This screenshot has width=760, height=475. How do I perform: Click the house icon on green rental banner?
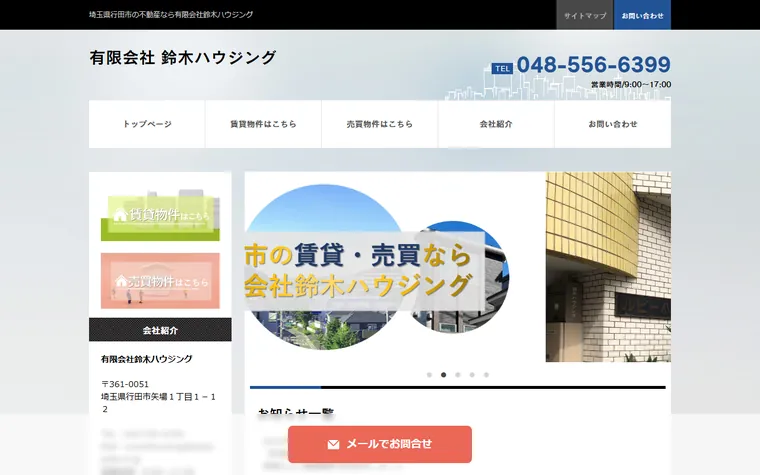pos(120,214)
